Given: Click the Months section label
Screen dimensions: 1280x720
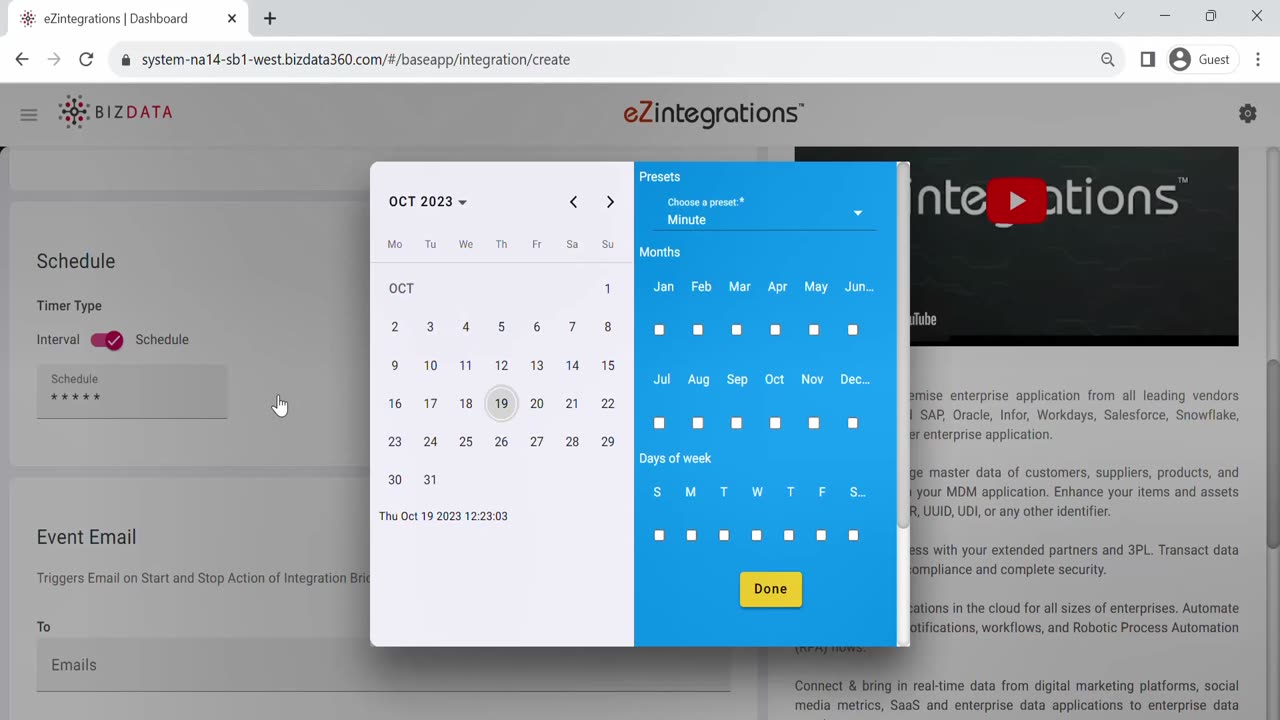Looking at the screenshot, I should pyautogui.click(x=659, y=253).
